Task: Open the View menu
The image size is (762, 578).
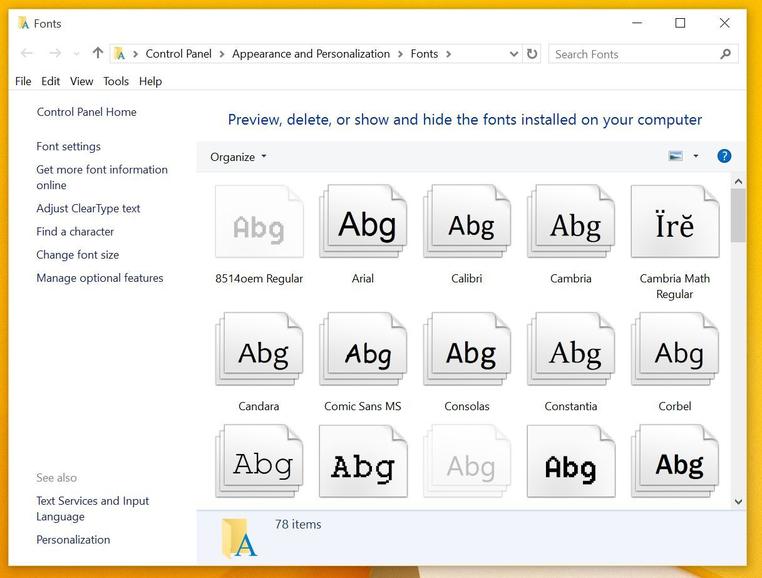Action: [81, 81]
